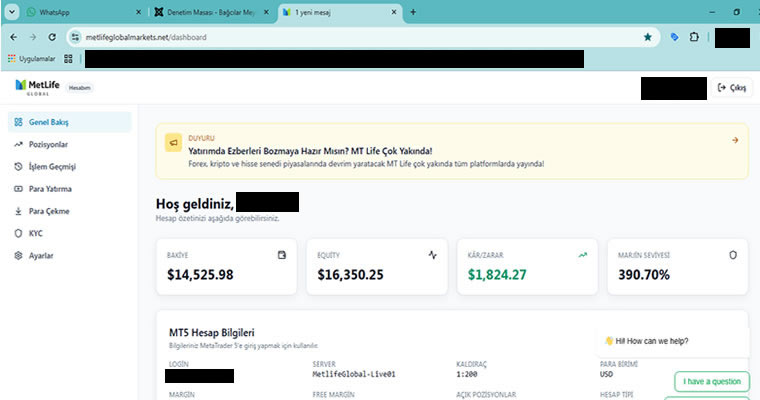Select the 1 yeni mesaj browser tab
The image size is (760, 400).
339,12
